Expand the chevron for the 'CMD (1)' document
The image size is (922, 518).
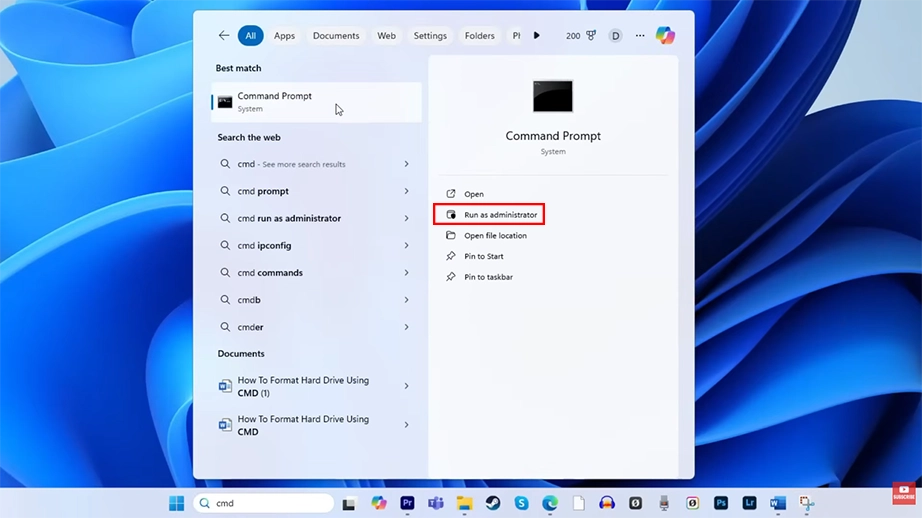click(406, 386)
